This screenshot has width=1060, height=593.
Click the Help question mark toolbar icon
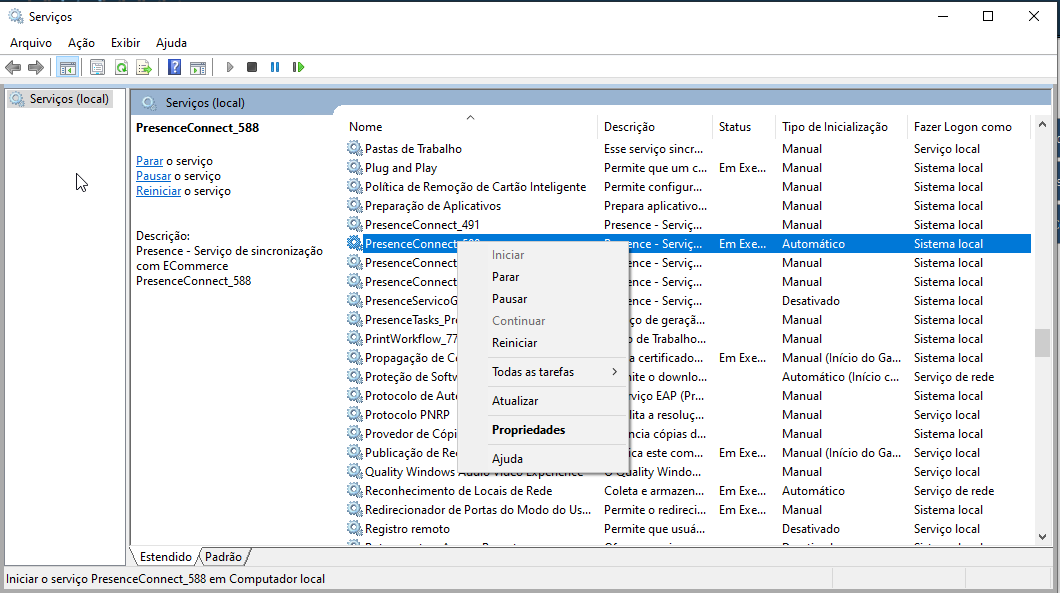pyautogui.click(x=174, y=67)
